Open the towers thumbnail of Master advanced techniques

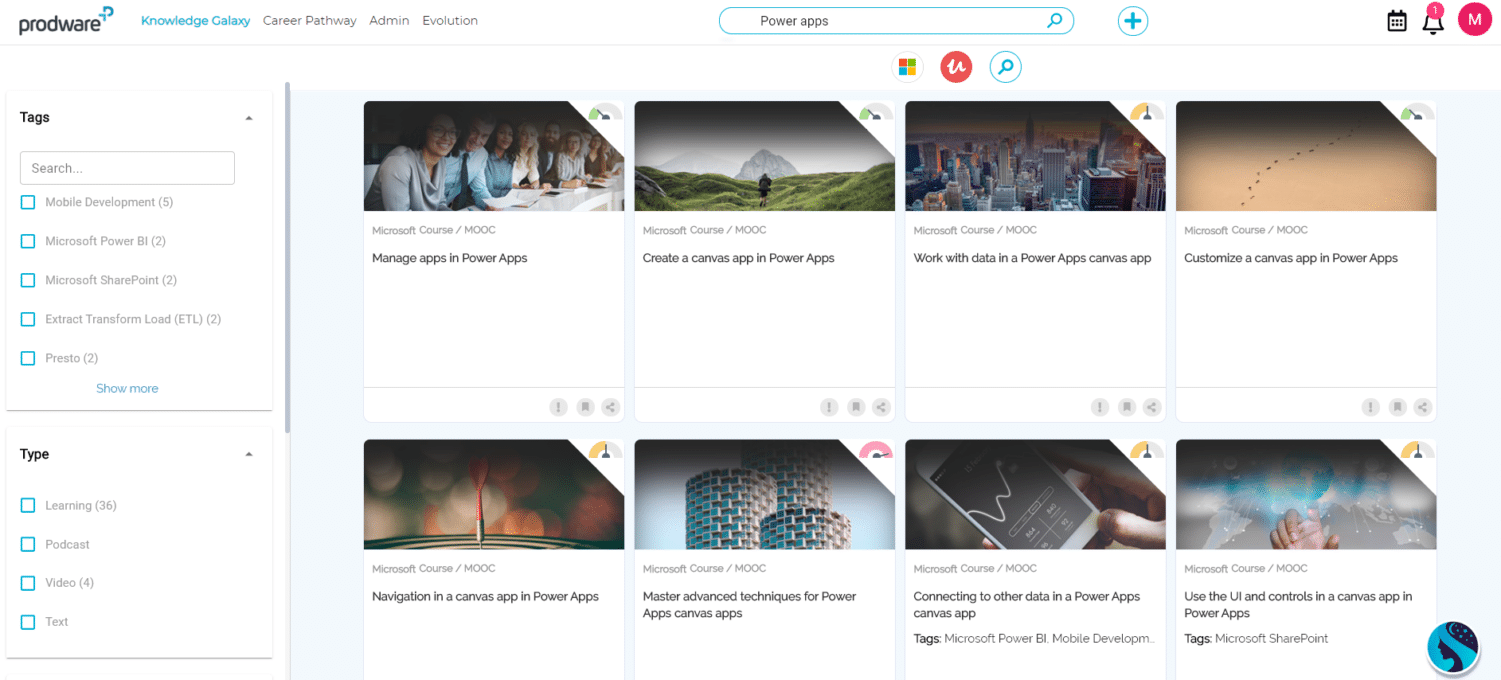click(765, 494)
